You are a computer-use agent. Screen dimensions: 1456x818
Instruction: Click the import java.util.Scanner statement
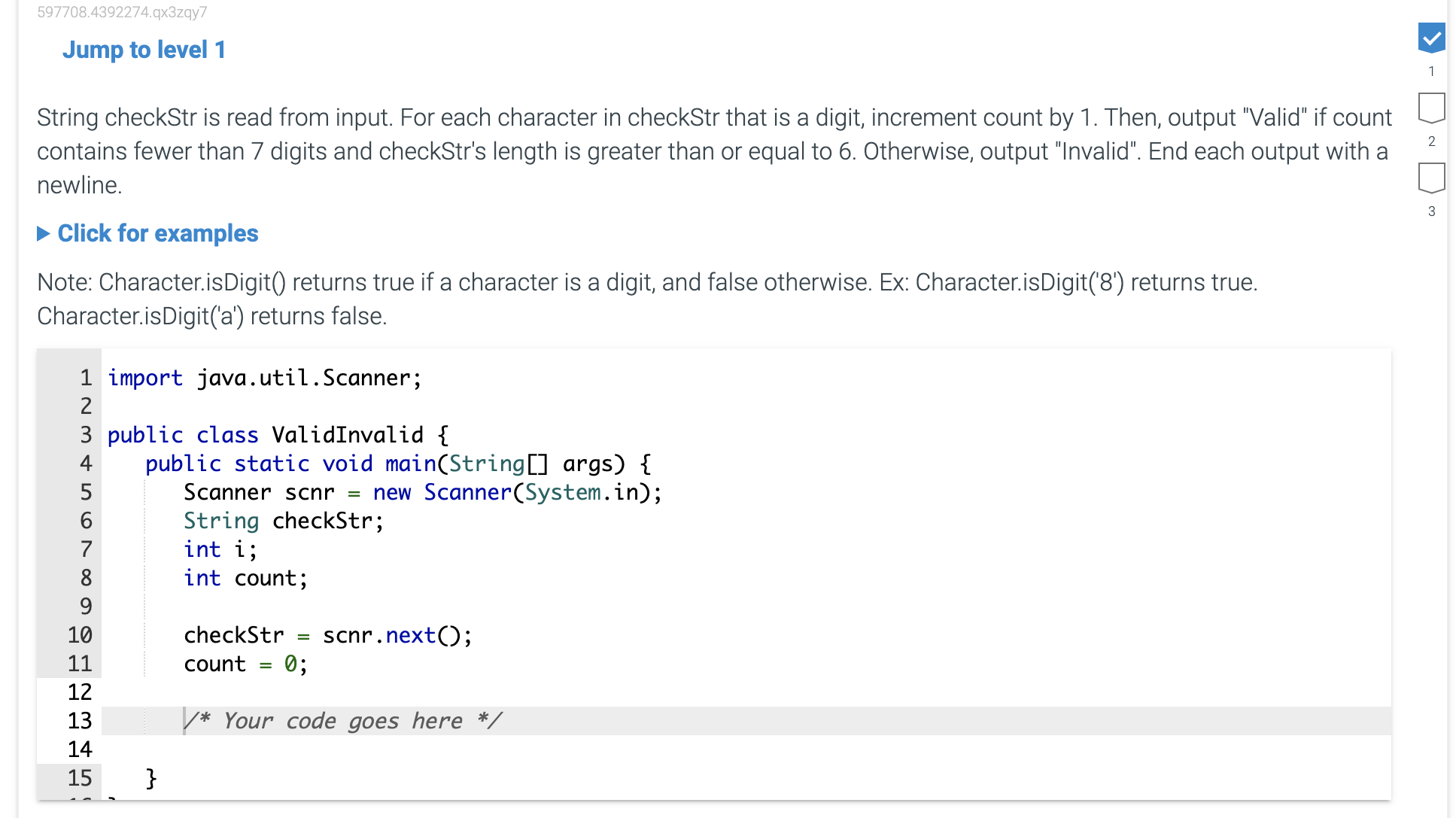click(x=264, y=377)
